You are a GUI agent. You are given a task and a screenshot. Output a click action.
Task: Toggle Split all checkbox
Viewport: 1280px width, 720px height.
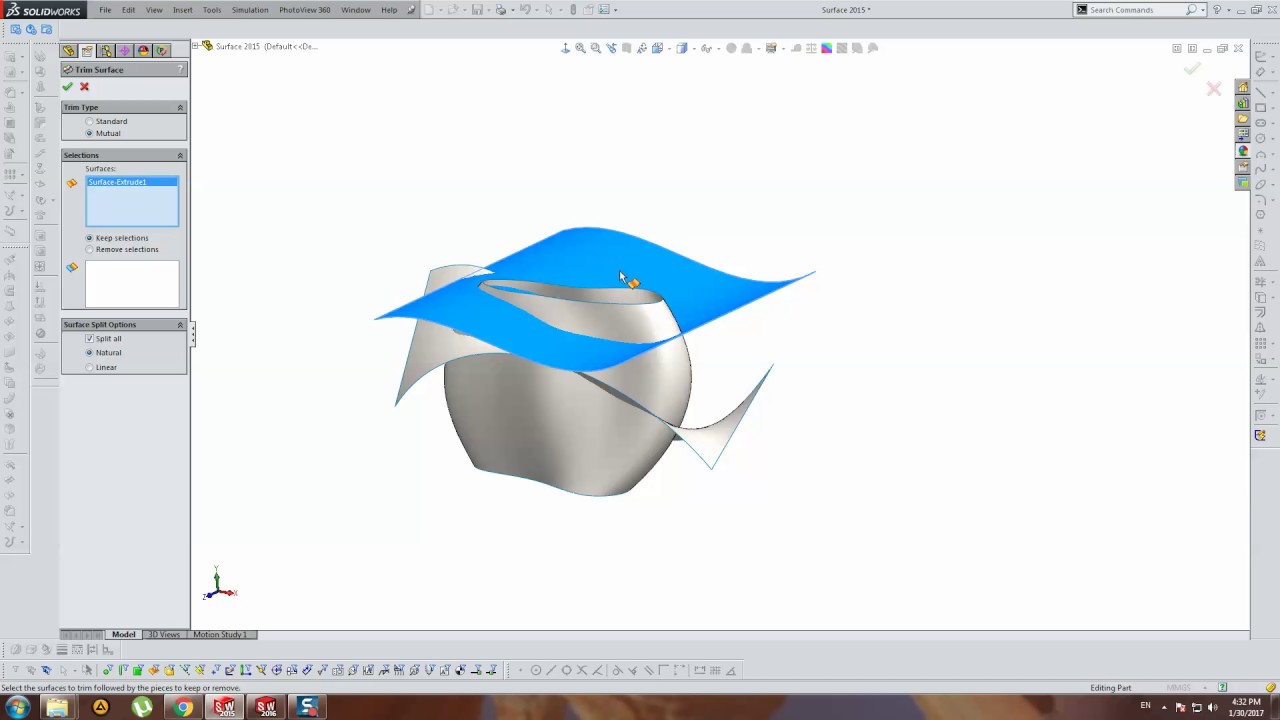pos(90,339)
